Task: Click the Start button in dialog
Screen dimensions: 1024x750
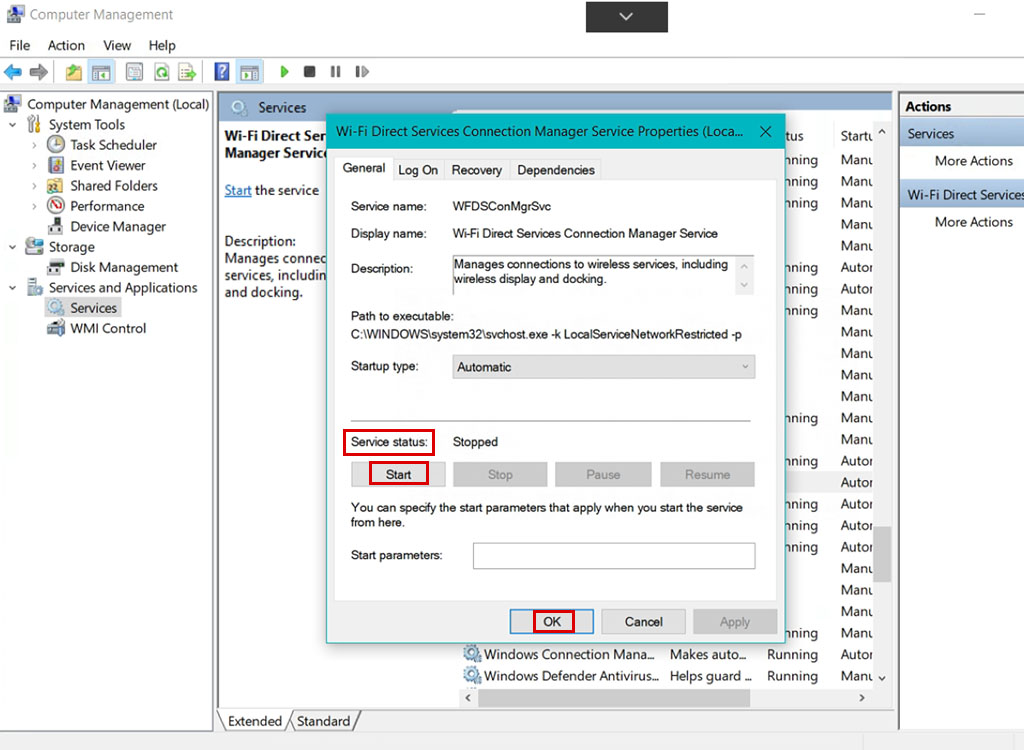Action: (x=398, y=474)
